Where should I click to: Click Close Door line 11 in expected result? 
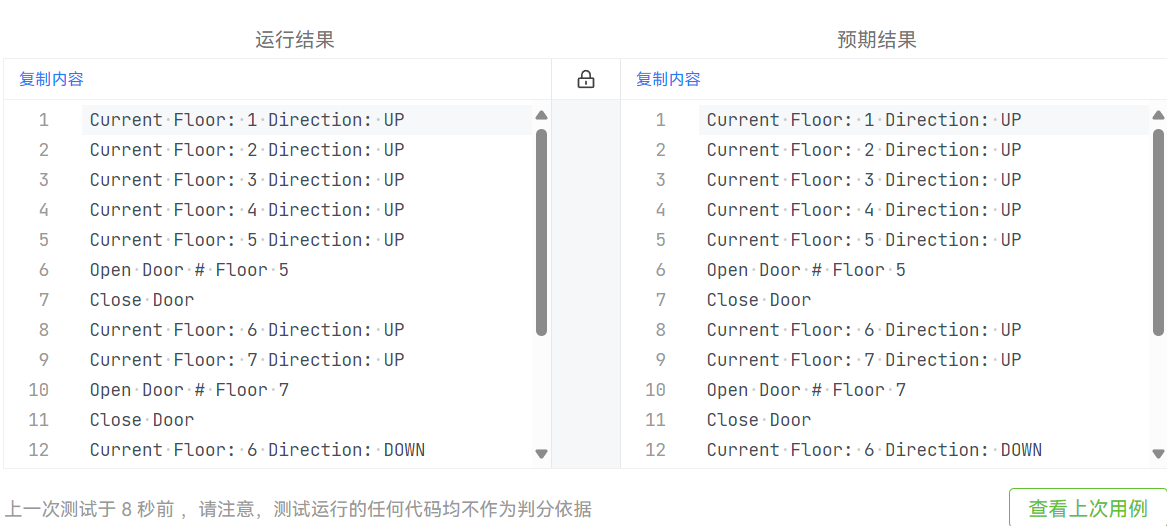pyautogui.click(x=758, y=420)
